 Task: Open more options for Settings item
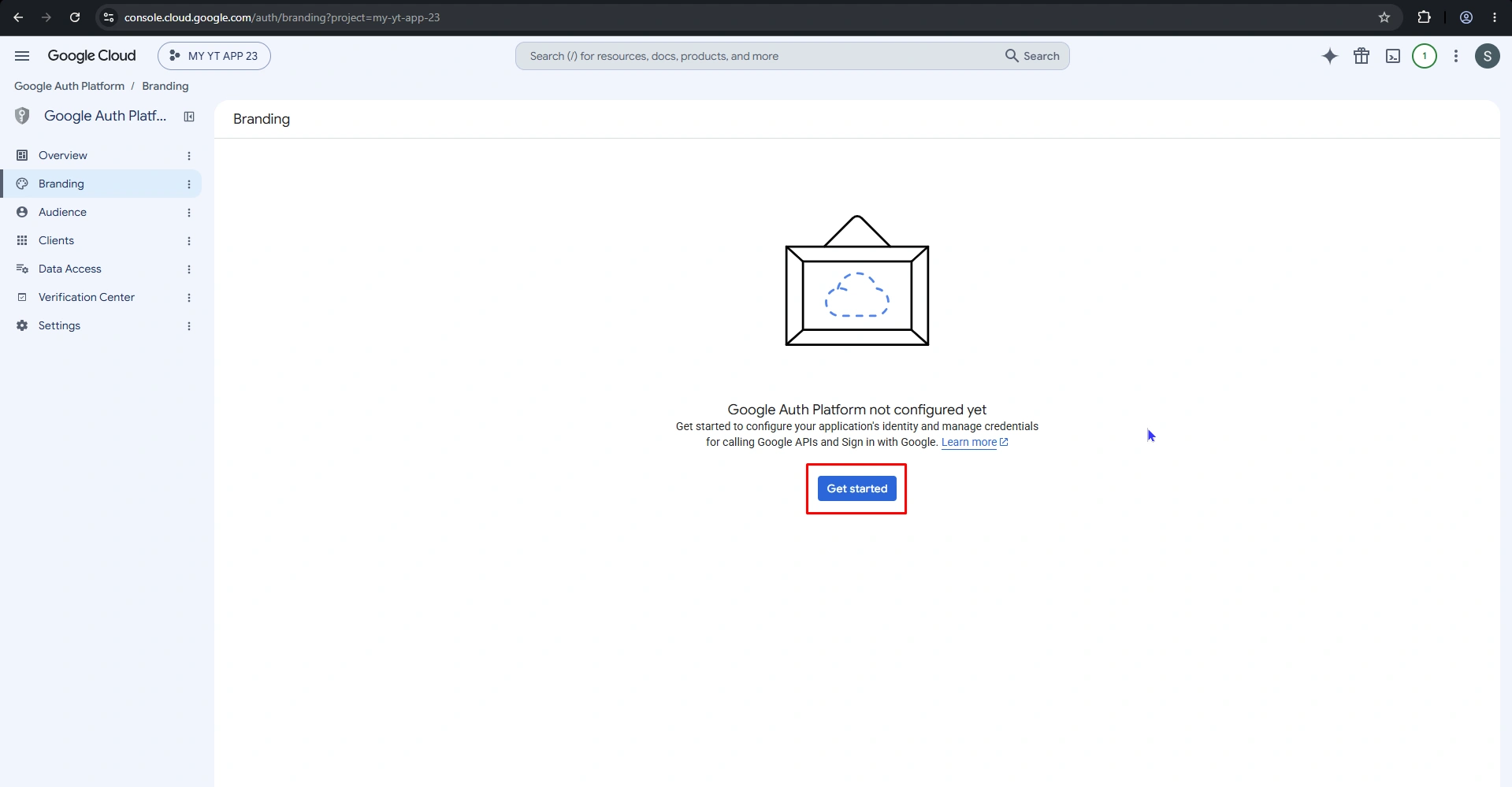[189, 326]
